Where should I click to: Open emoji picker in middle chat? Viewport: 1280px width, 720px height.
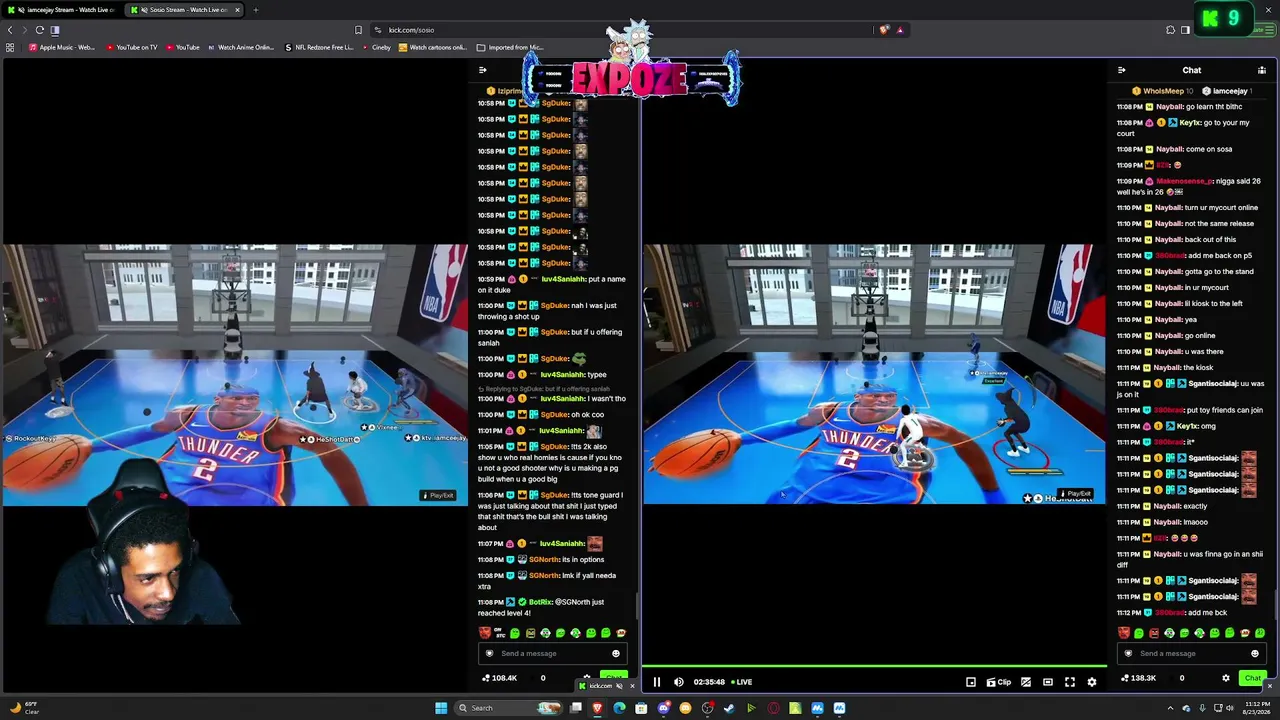[616, 653]
